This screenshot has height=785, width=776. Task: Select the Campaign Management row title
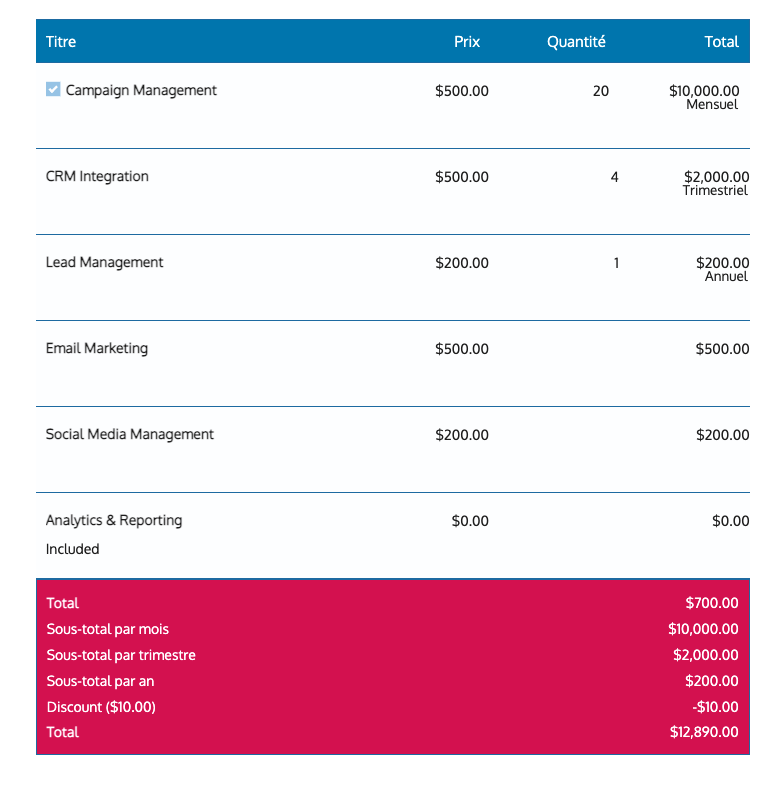tap(141, 91)
